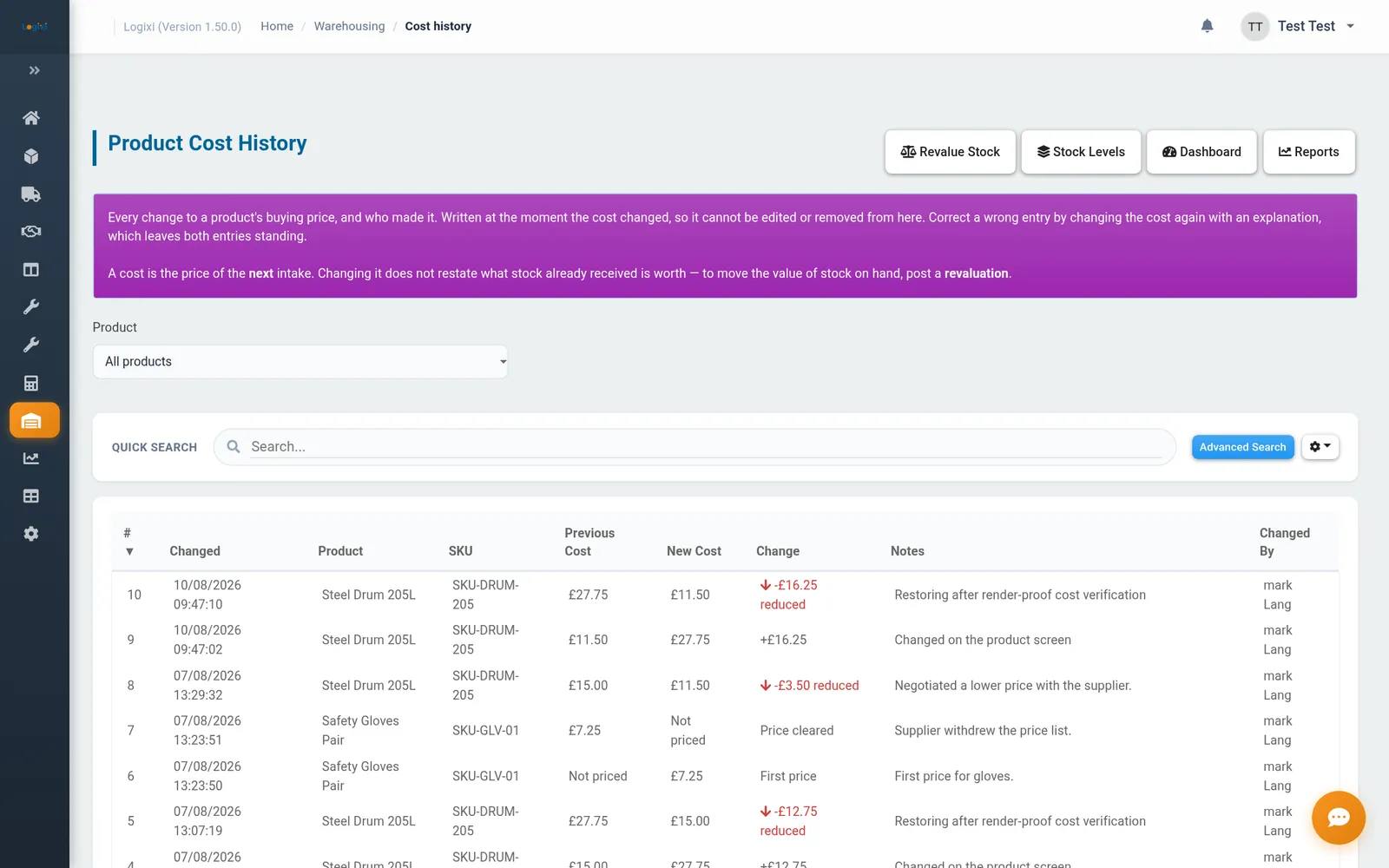Open the delivery truck icon in sidebar
This screenshot has height=868, width=1389.
click(31, 194)
